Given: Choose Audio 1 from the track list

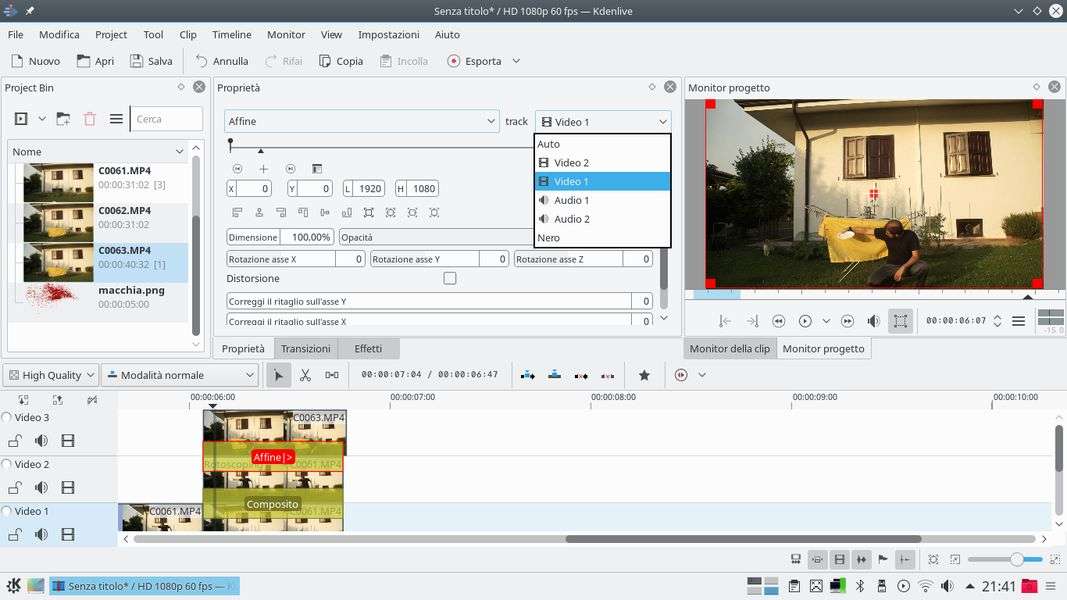Looking at the screenshot, I should click(x=571, y=200).
